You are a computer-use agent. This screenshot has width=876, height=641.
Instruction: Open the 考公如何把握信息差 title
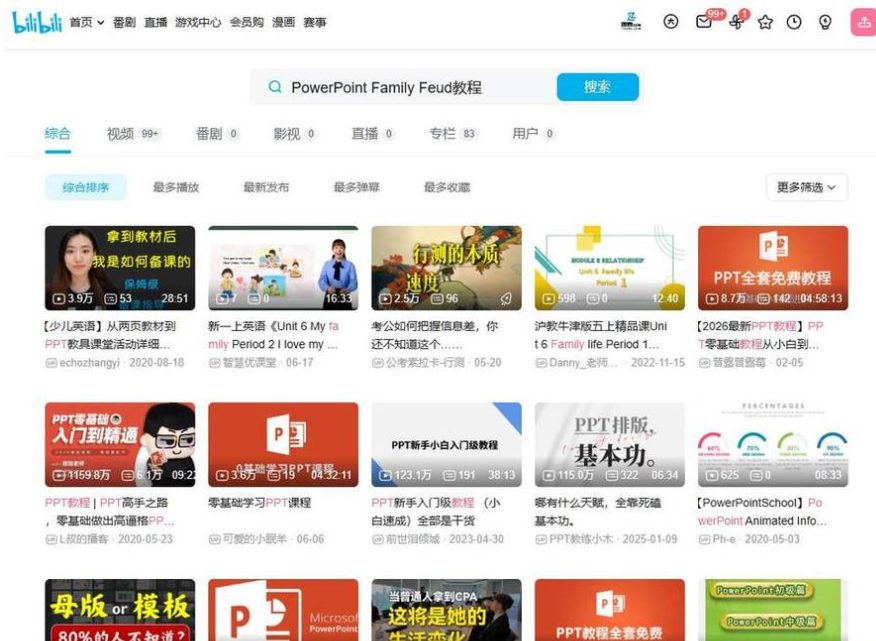(435, 335)
